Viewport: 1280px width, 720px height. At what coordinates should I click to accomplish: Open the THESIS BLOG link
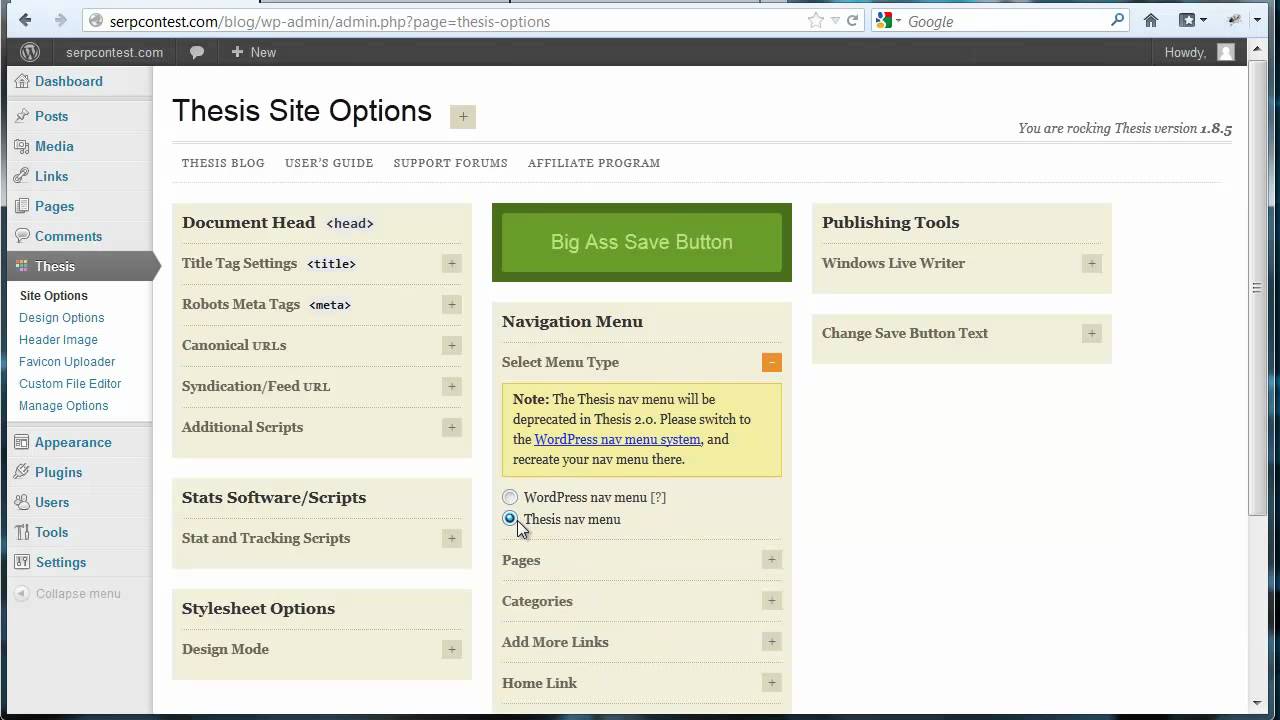pos(223,163)
